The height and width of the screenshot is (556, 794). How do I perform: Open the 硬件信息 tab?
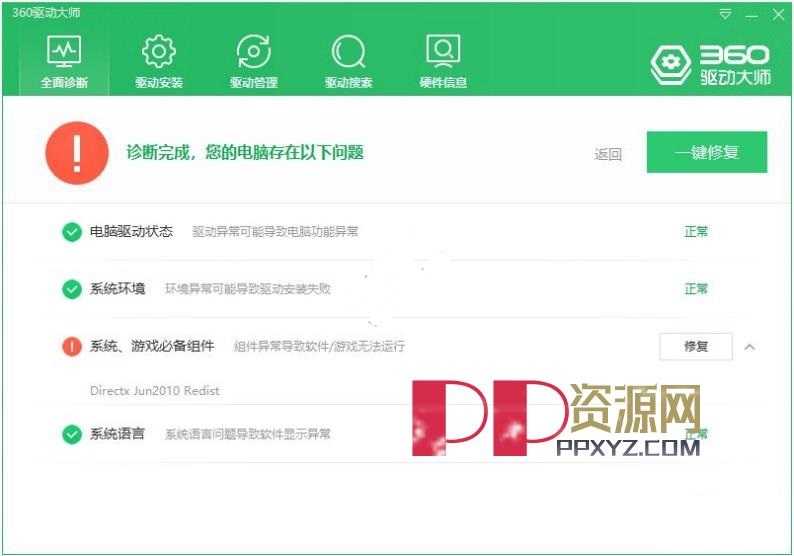click(x=443, y=61)
